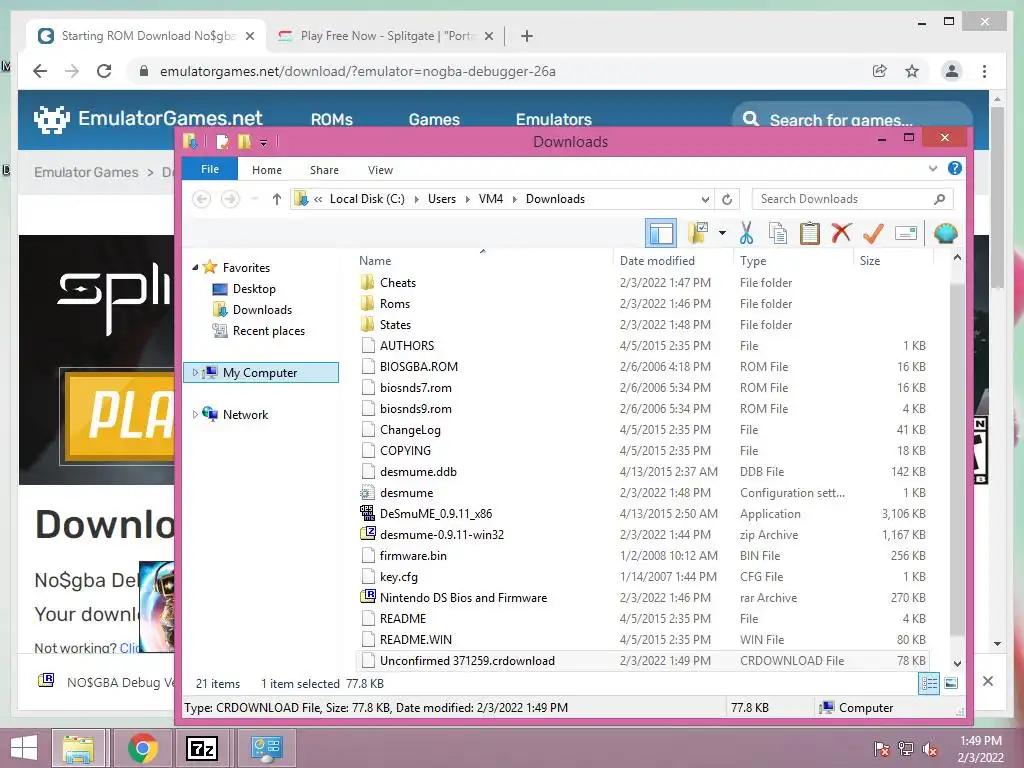Select the BIOSGBA.ROM file
1024x768 pixels.
click(419, 367)
